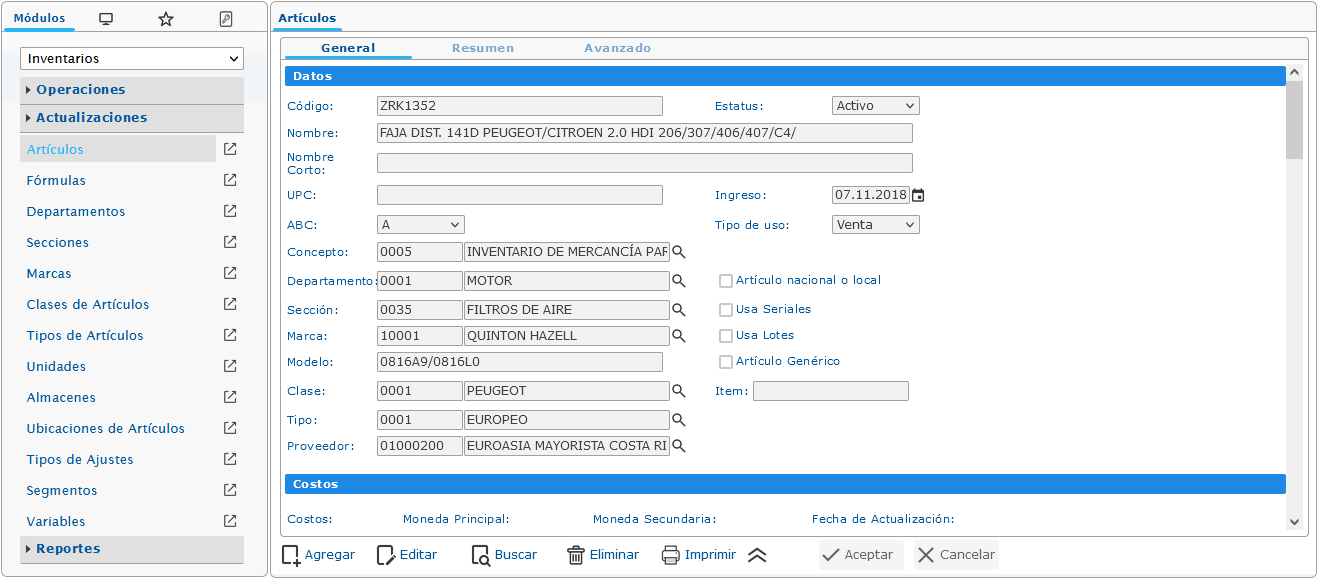This screenshot has width=1318, height=578.
Task: Open the Estatus dropdown
Action: [x=876, y=106]
